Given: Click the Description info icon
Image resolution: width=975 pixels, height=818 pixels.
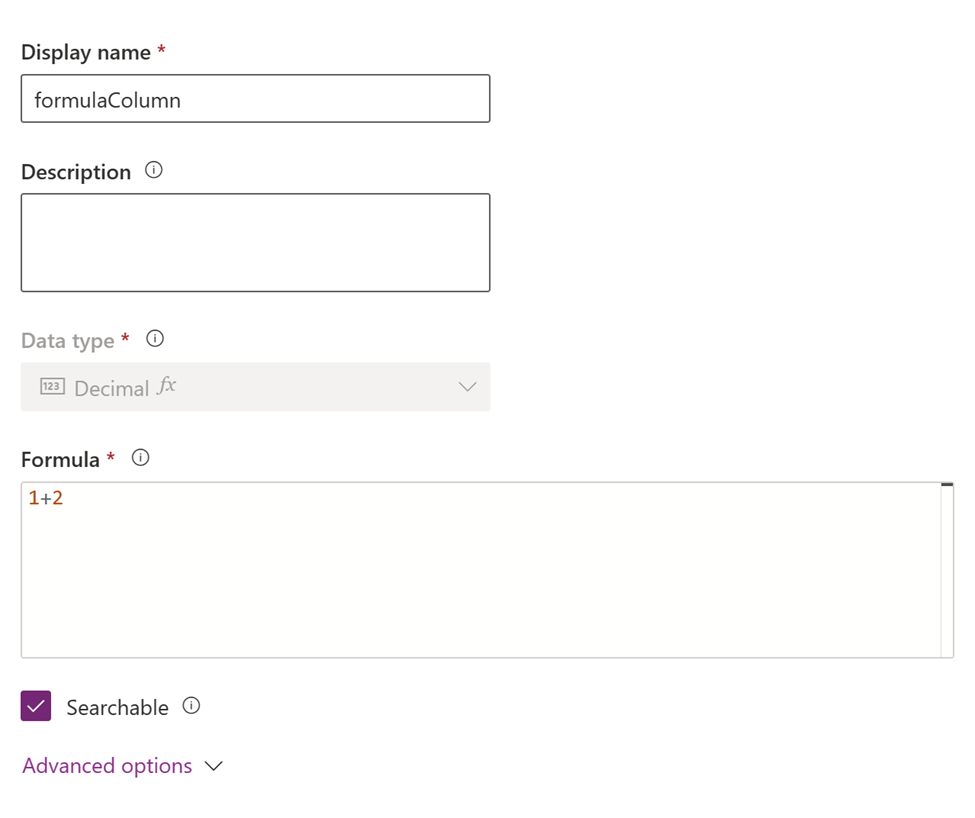Looking at the screenshot, I should (x=153, y=170).
